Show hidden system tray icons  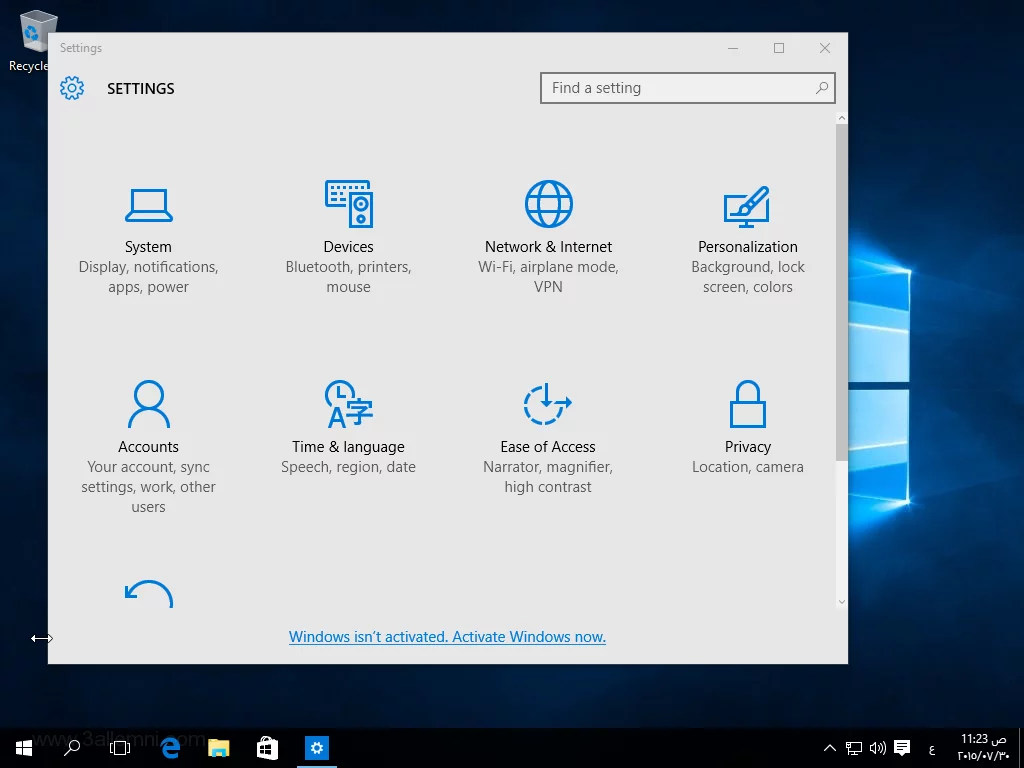[829, 748]
